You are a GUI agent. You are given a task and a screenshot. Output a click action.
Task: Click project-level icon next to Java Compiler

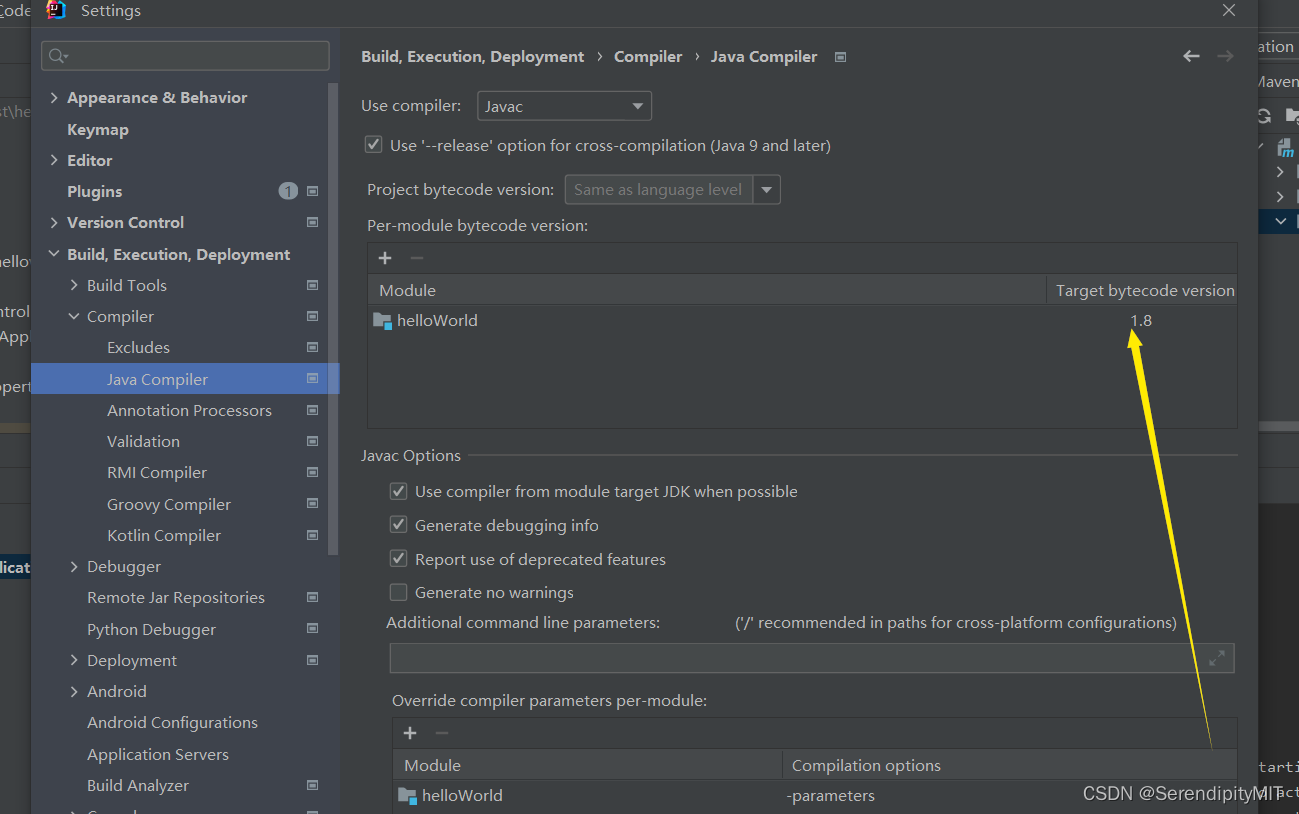pyautogui.click(x=312, y=379)
